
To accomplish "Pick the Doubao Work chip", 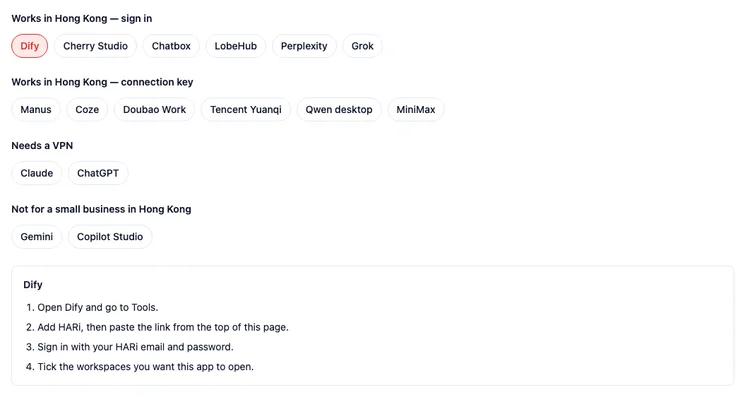I will (x=154, y=110).
